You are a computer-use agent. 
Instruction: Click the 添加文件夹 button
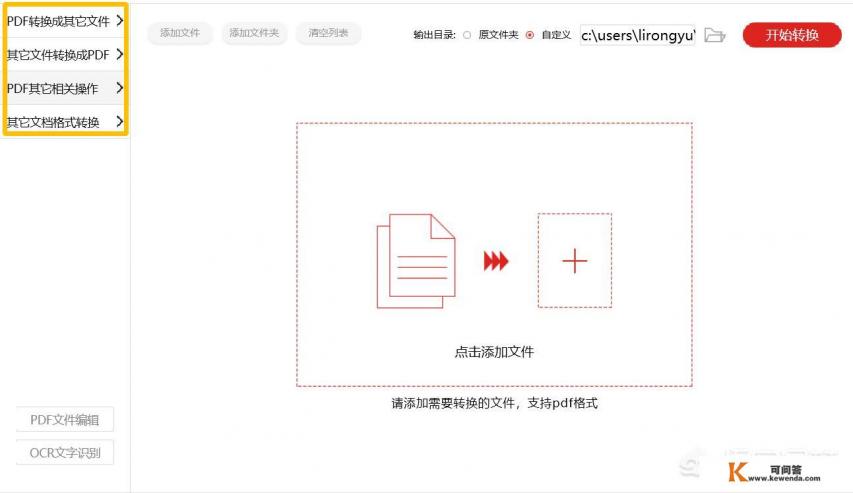click(254, 33)
